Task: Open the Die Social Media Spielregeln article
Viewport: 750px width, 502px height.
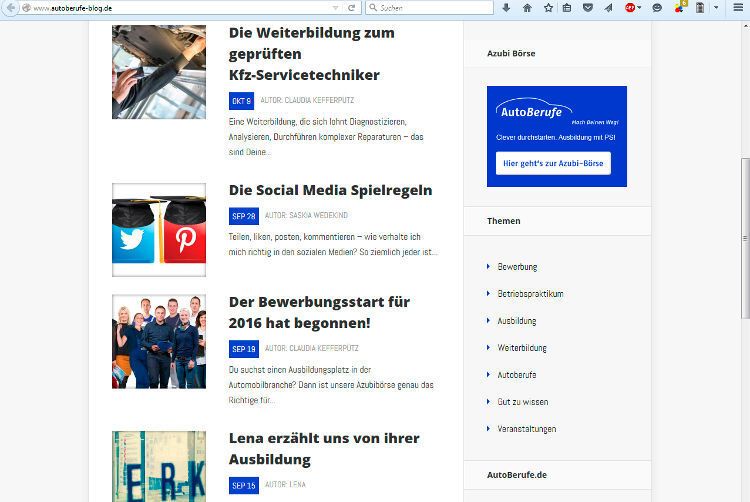Action: coord(331,190)
